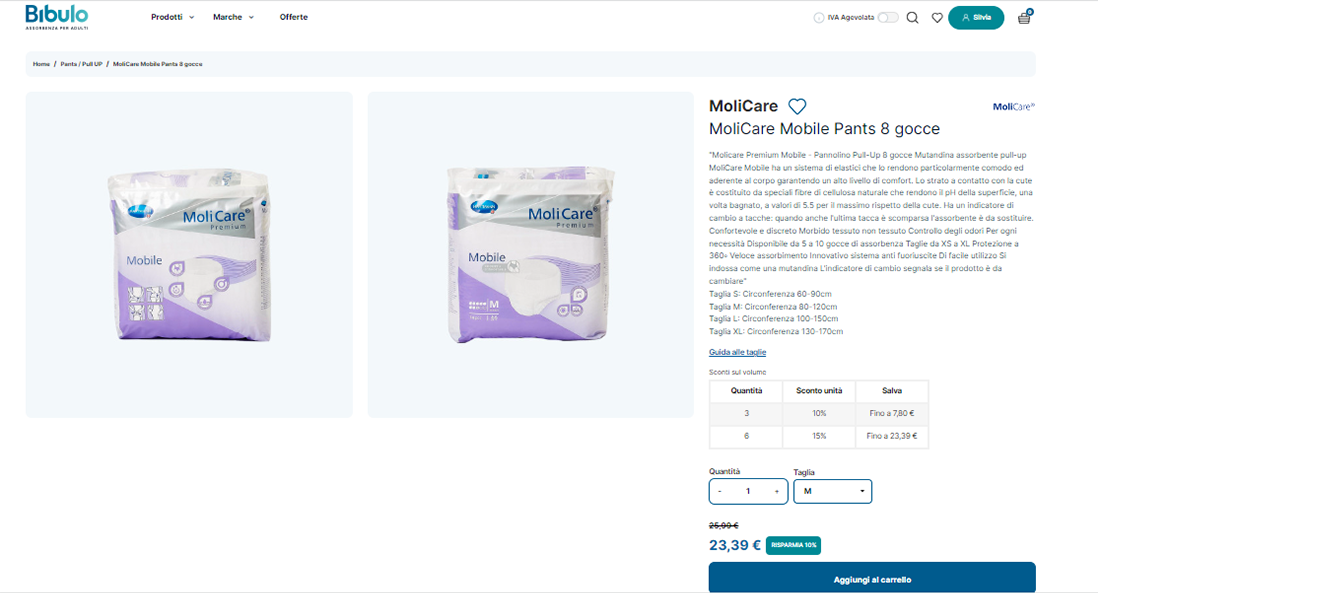Viewport: 1332px width, 593px height.
Task: Open the Offerte menu item
Action: [x=294, y=17]
